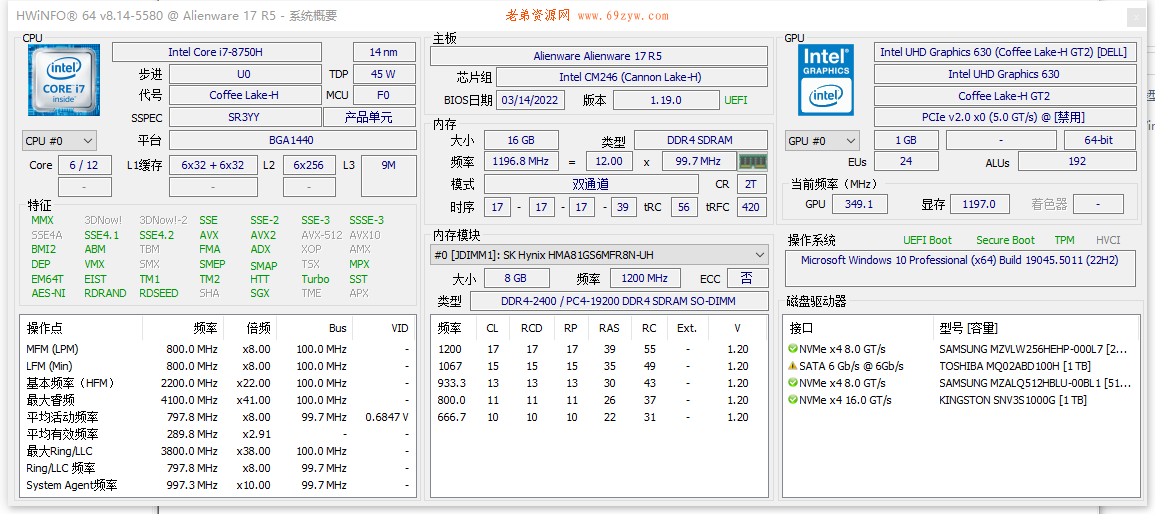
Task: Click the Secure Boot label
Action: 1005,240
